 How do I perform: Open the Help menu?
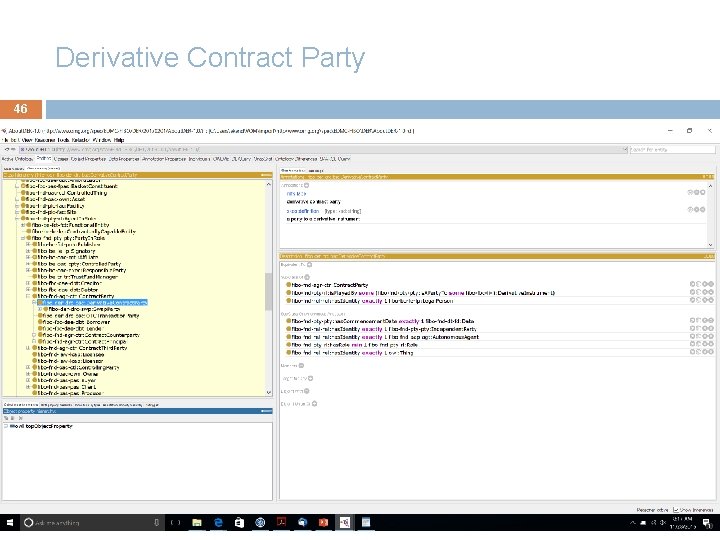tap(118, 140)
